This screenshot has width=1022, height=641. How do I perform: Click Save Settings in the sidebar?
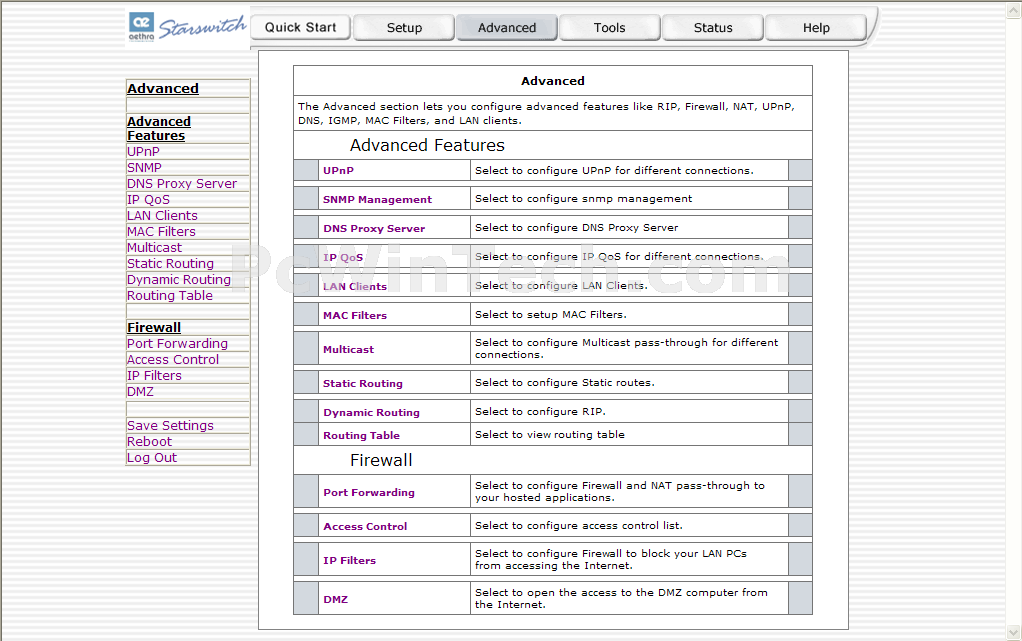coord(170,425)
